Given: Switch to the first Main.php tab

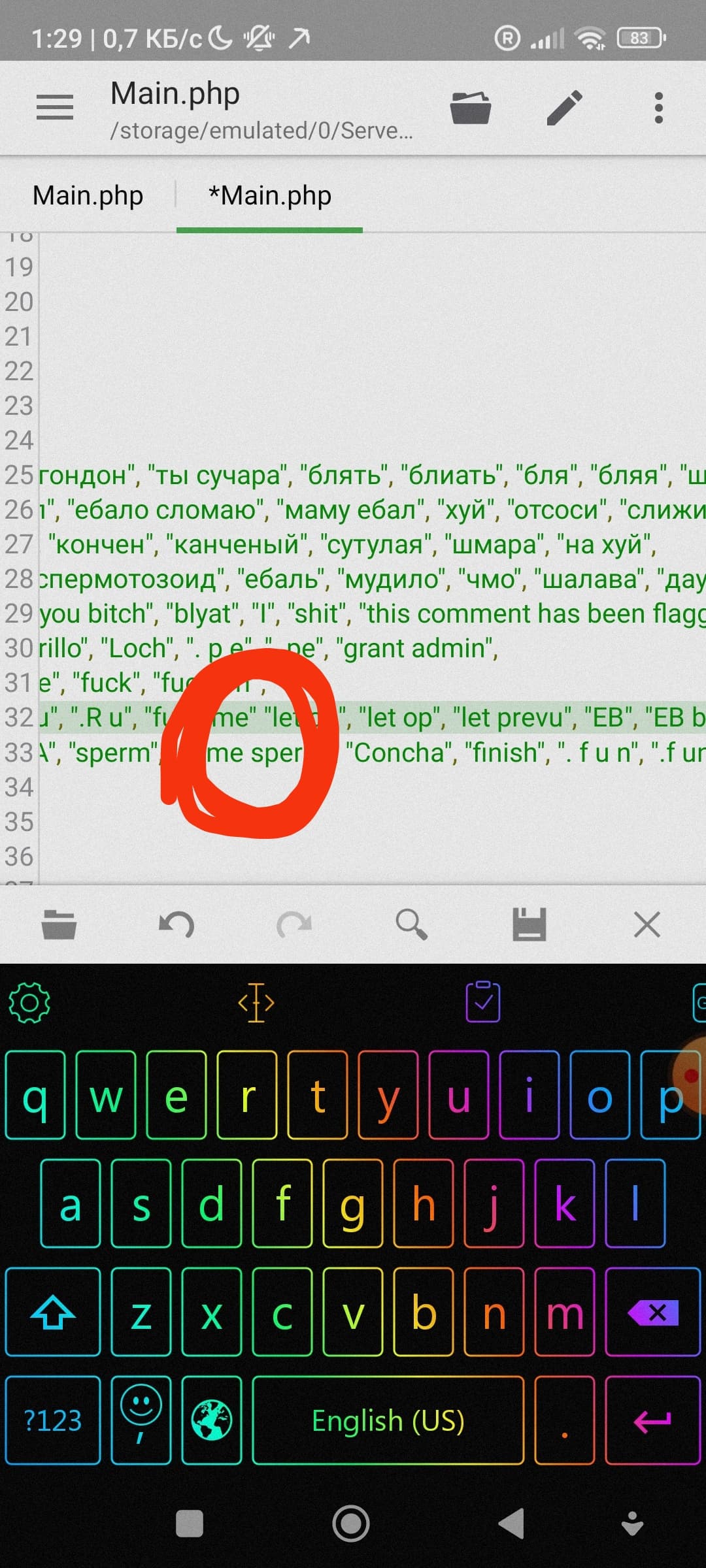Looking at the screenshot, I should tap(88, 195).
